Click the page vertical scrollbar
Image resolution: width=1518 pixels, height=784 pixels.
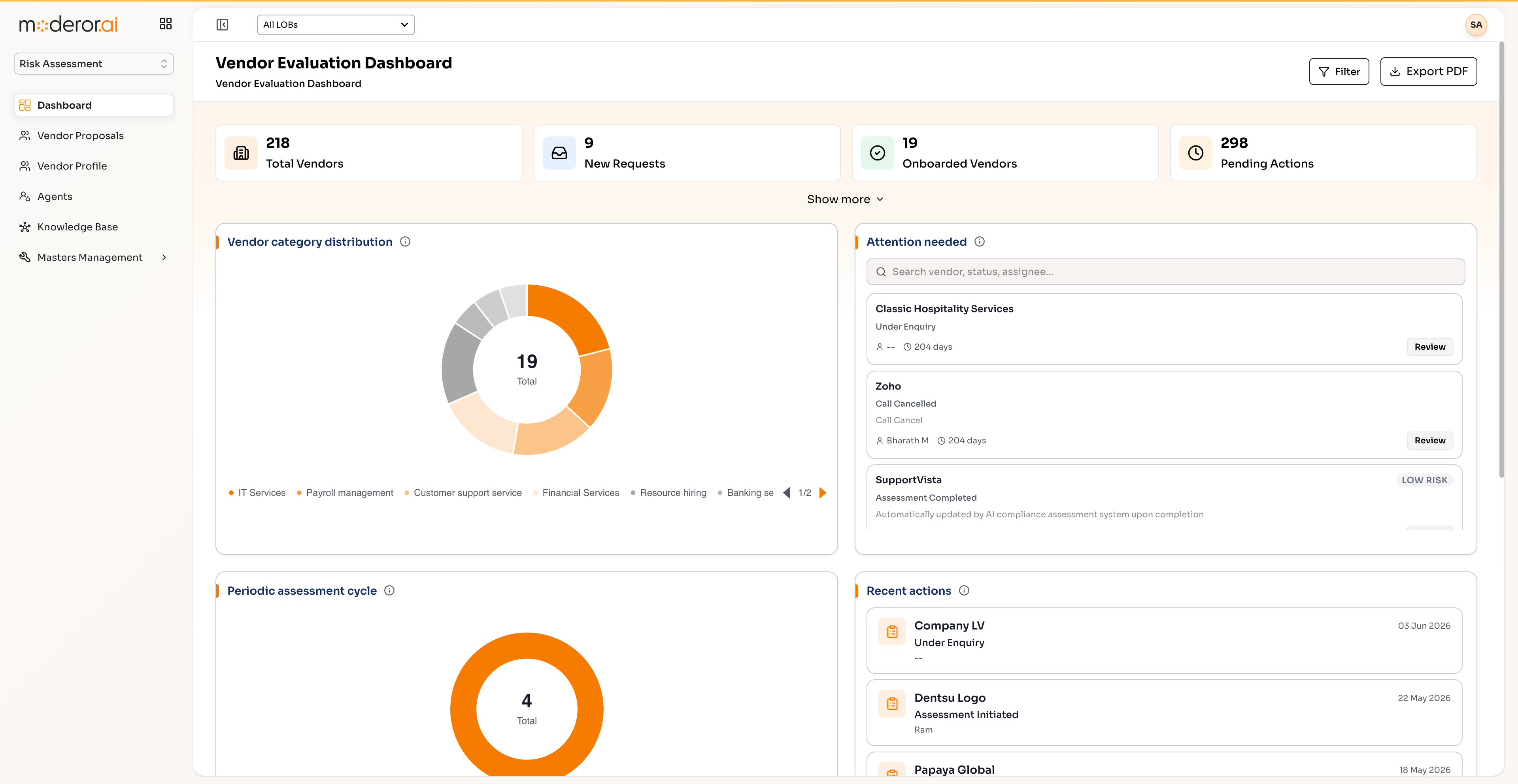(x=1501, y=259)
